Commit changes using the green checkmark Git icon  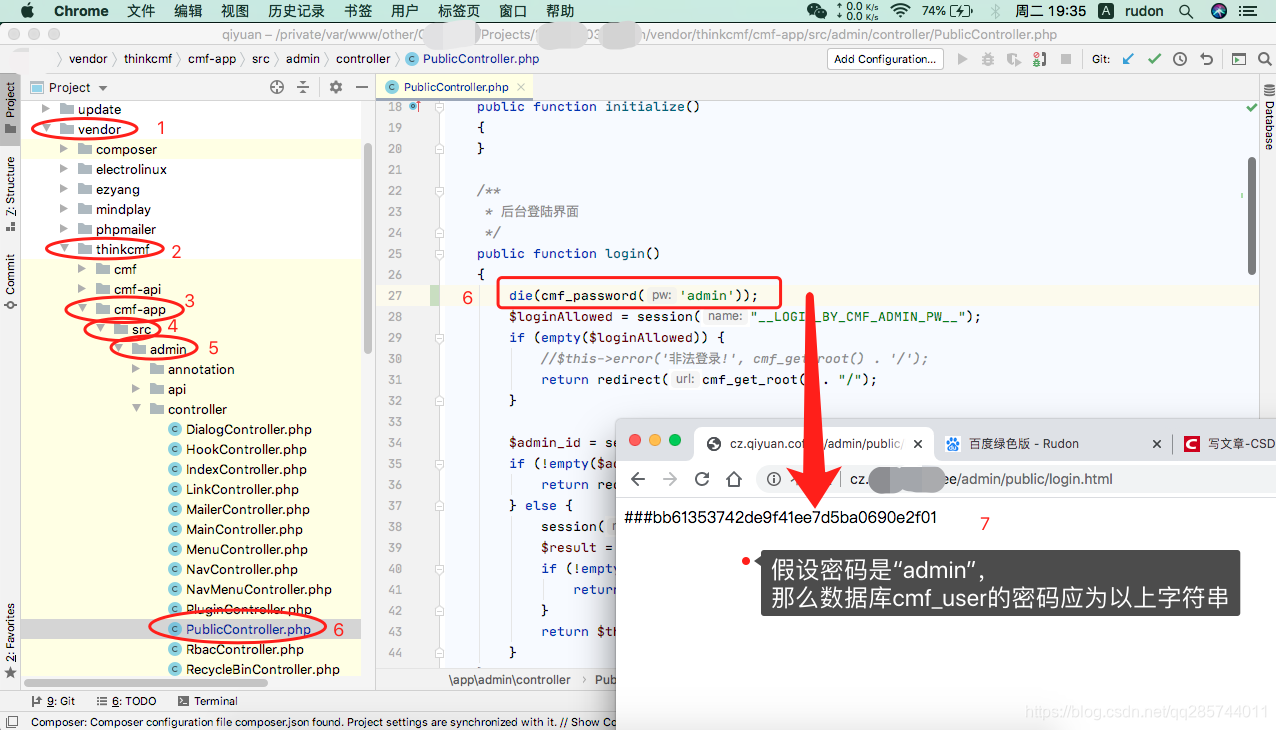(x=1154, y=59)
